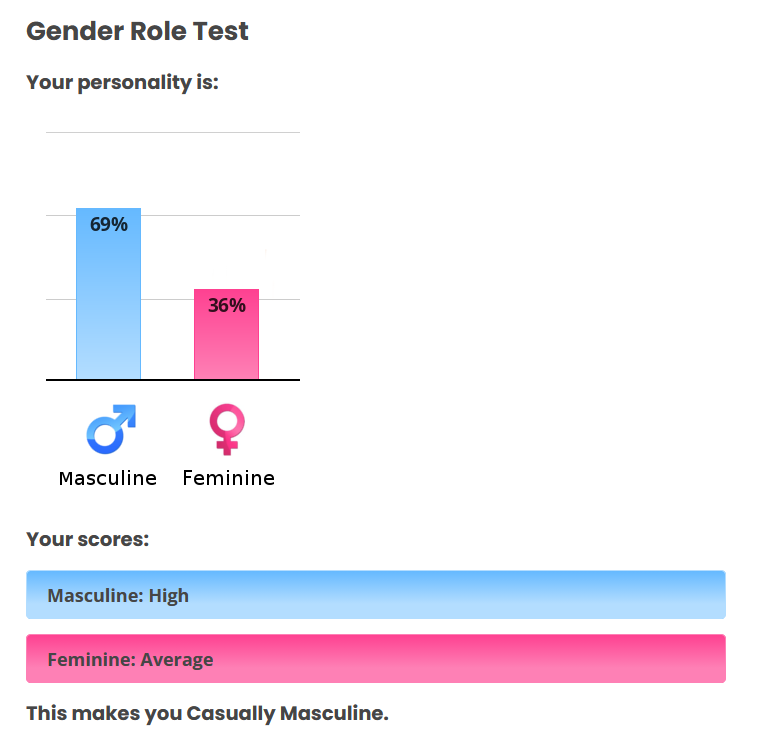Select the blue Masculine 69% bar
This screenshot has height=730, width=776.
[x=108, y=293]
